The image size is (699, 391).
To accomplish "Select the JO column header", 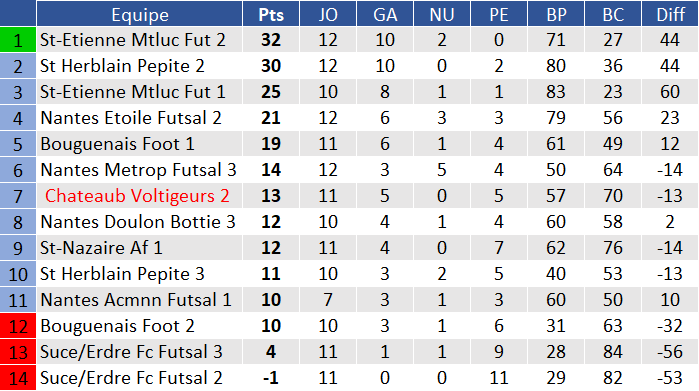I will click(x=328, y=14).
